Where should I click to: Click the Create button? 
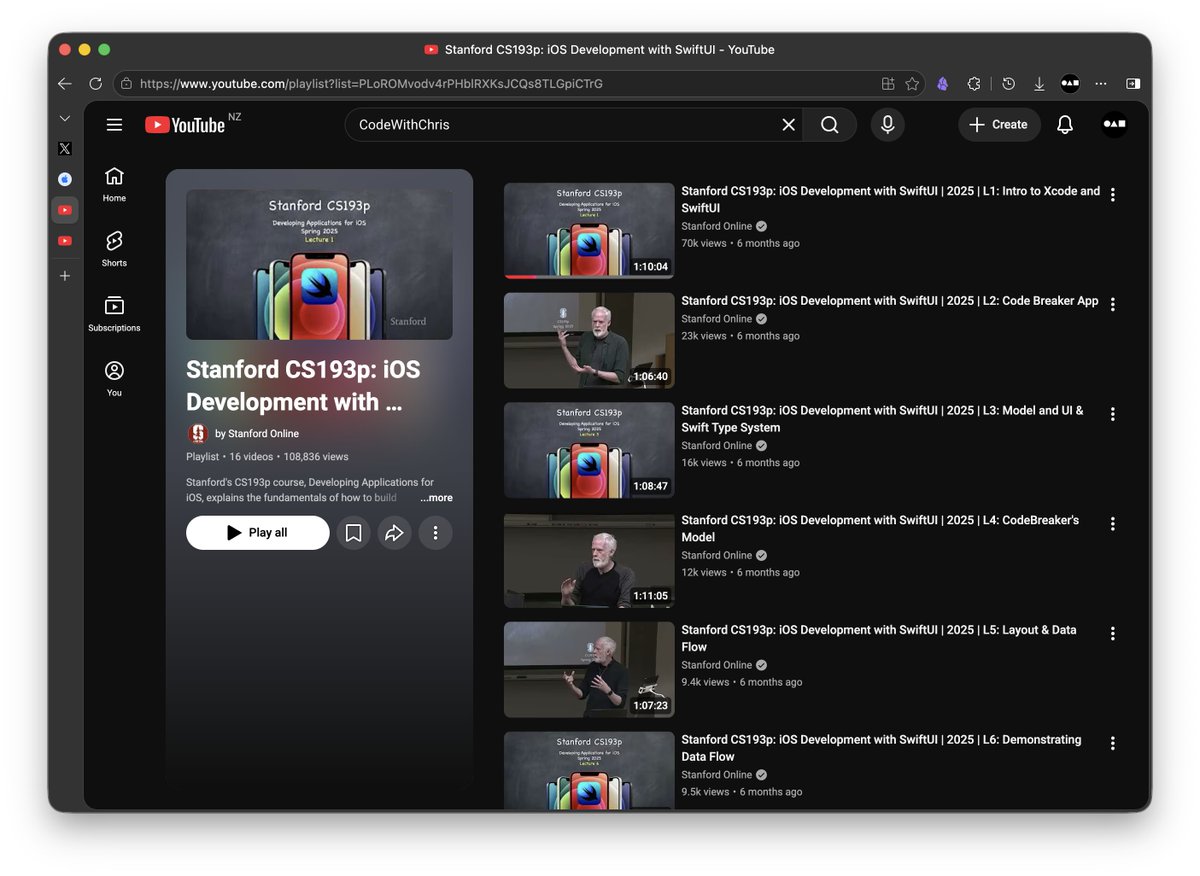point(999,125)
